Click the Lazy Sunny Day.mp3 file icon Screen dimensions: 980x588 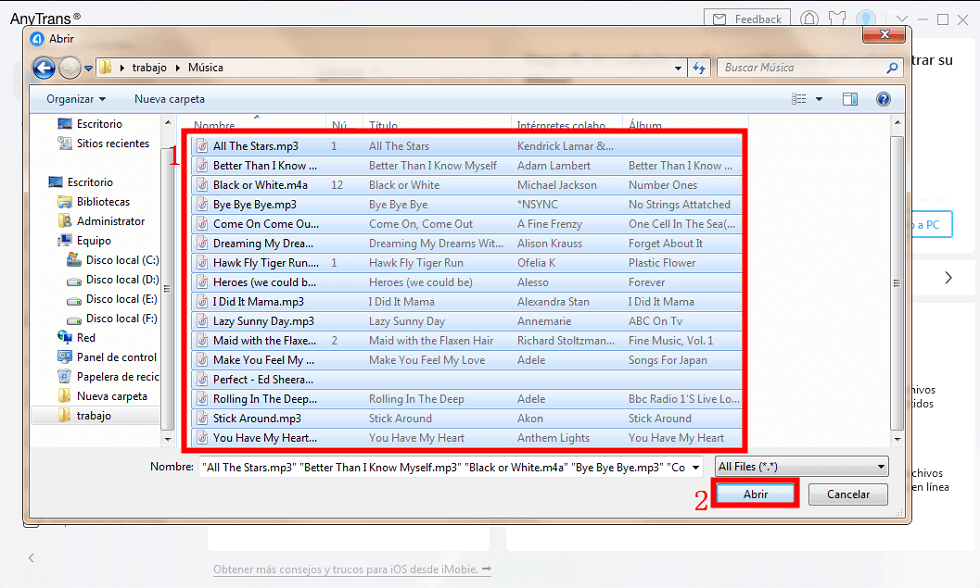202,321
